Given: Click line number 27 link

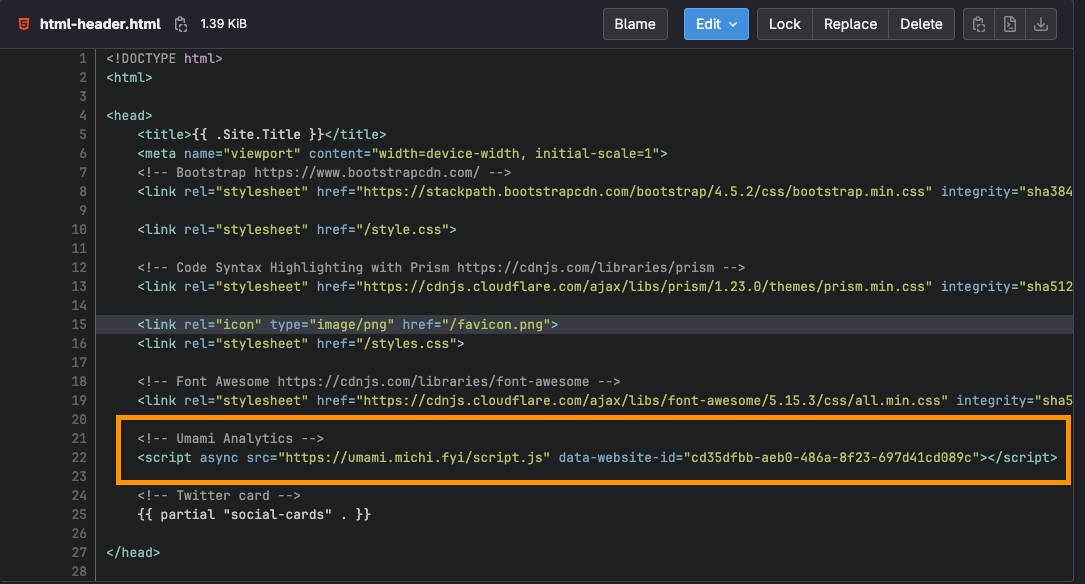Looking at the screenshot, I should point(80,553).
